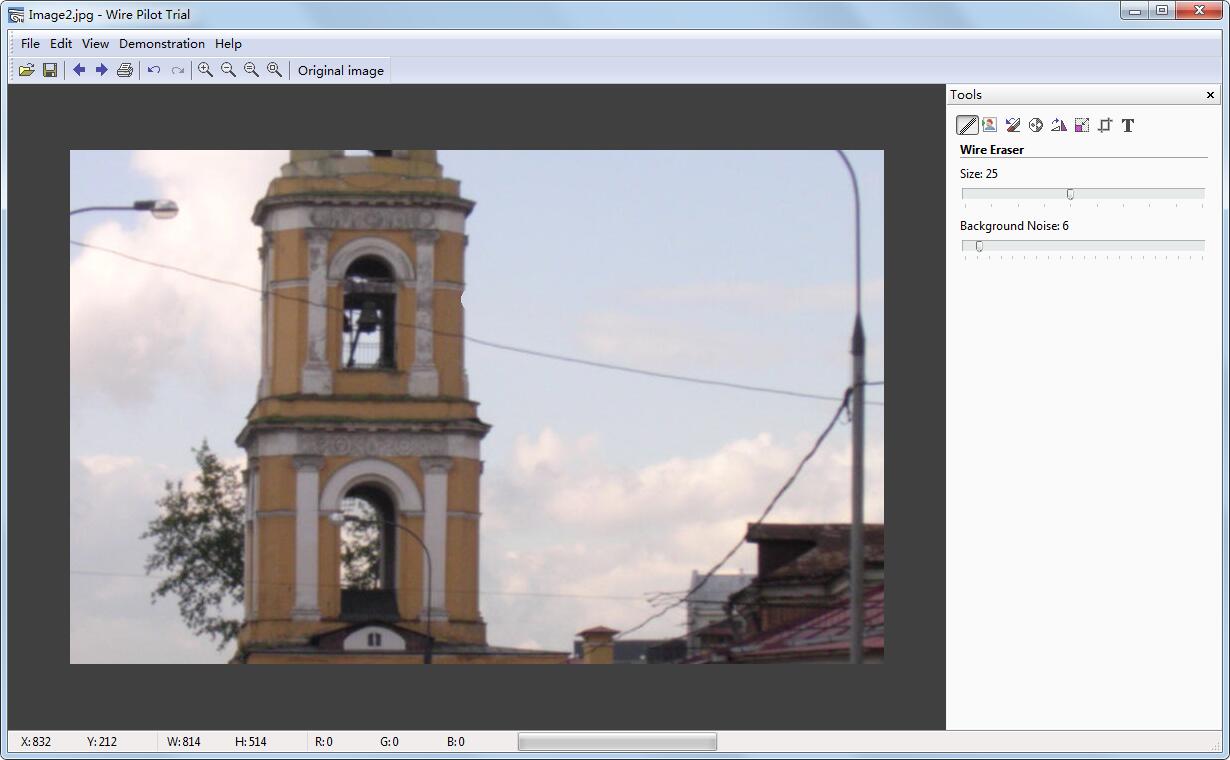Image resolution: width=1230 pixels, height=760 pixels.
Task: Choose the rotate image triangle tool
Action: (x=1059, y=125)
